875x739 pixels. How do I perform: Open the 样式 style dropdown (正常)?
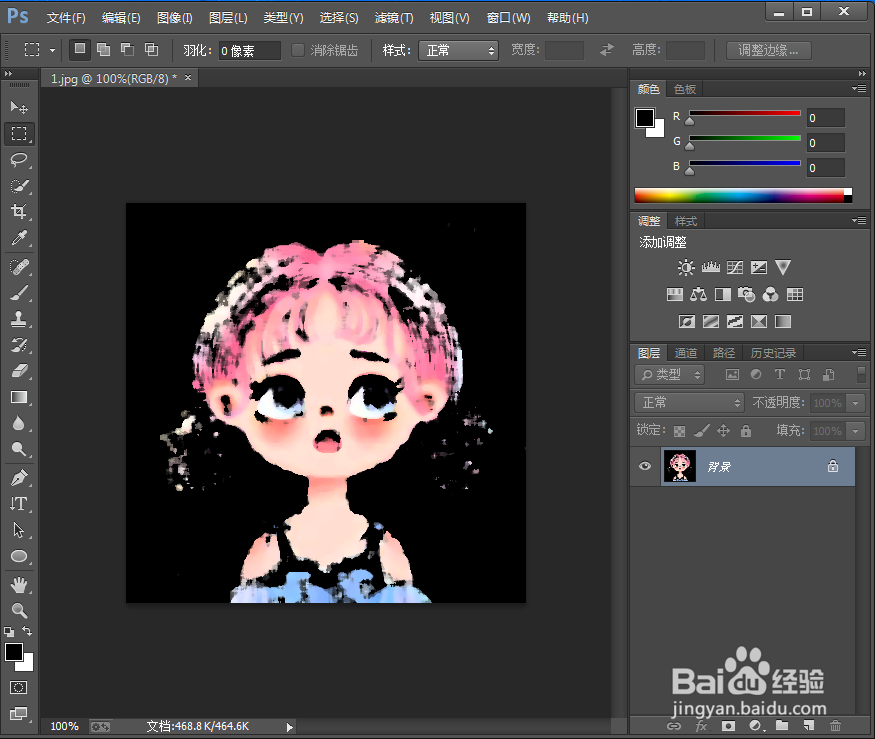click(458, 50)
